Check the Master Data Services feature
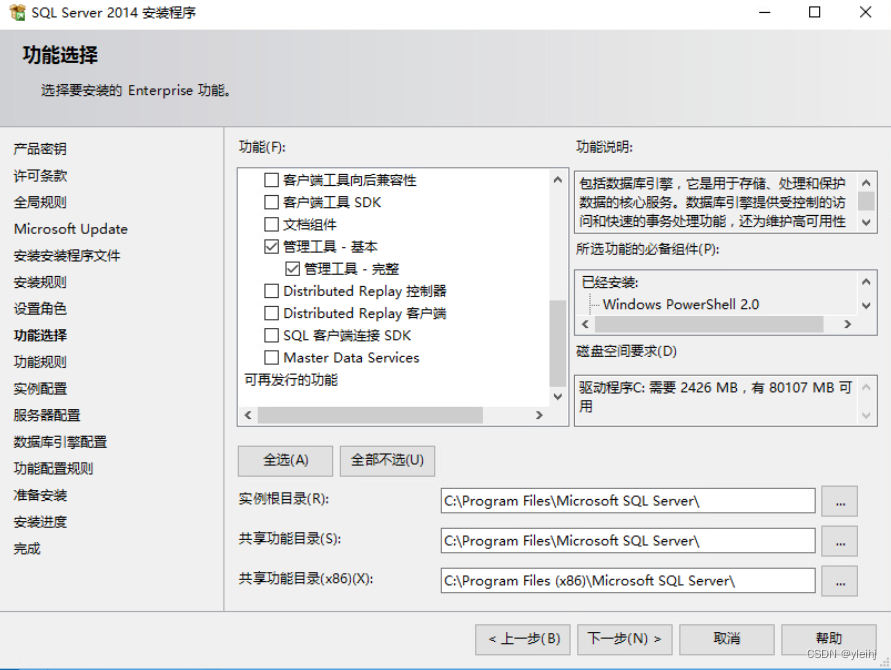The image size is (891, 670). pyautogui.click(x=270, y=357)
